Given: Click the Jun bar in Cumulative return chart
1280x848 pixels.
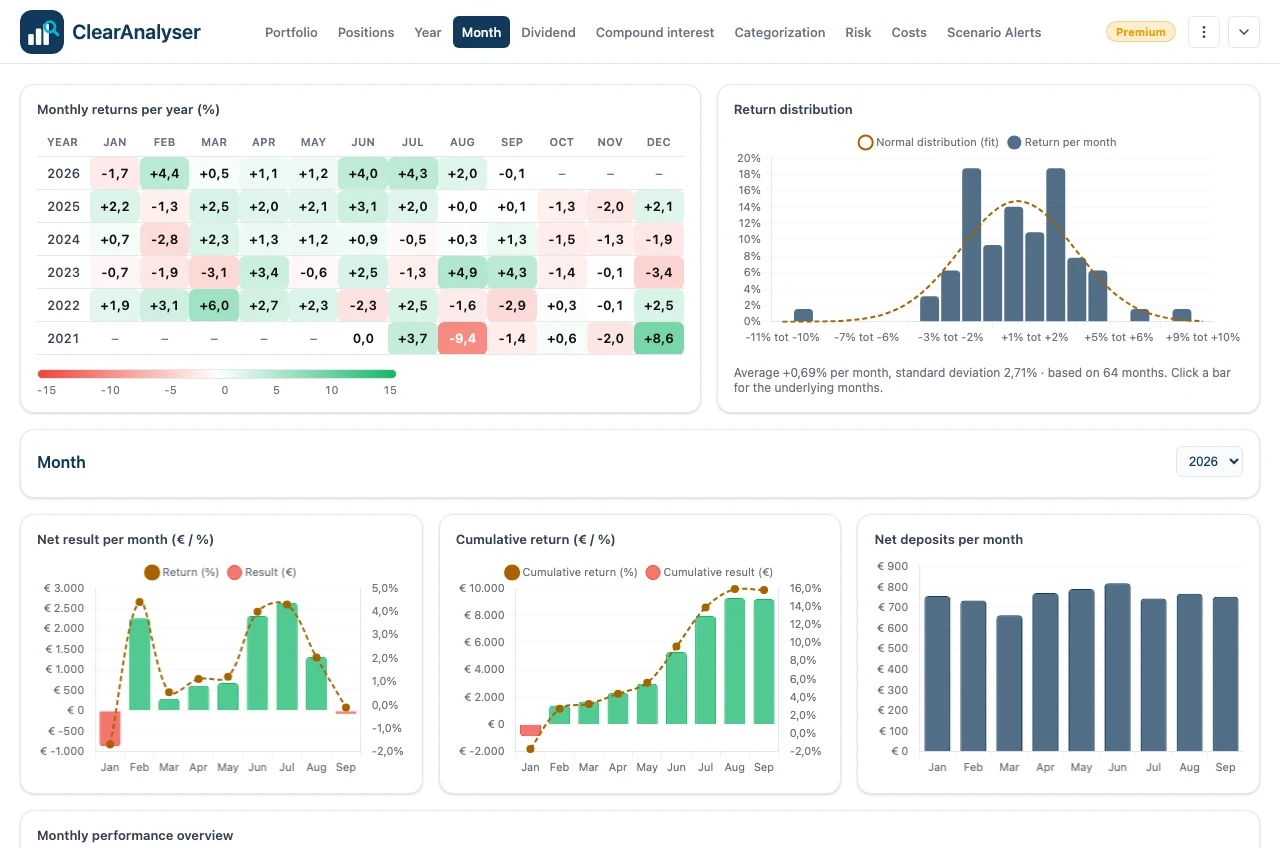Looking at the screenshot, I should tap(676, 688).
